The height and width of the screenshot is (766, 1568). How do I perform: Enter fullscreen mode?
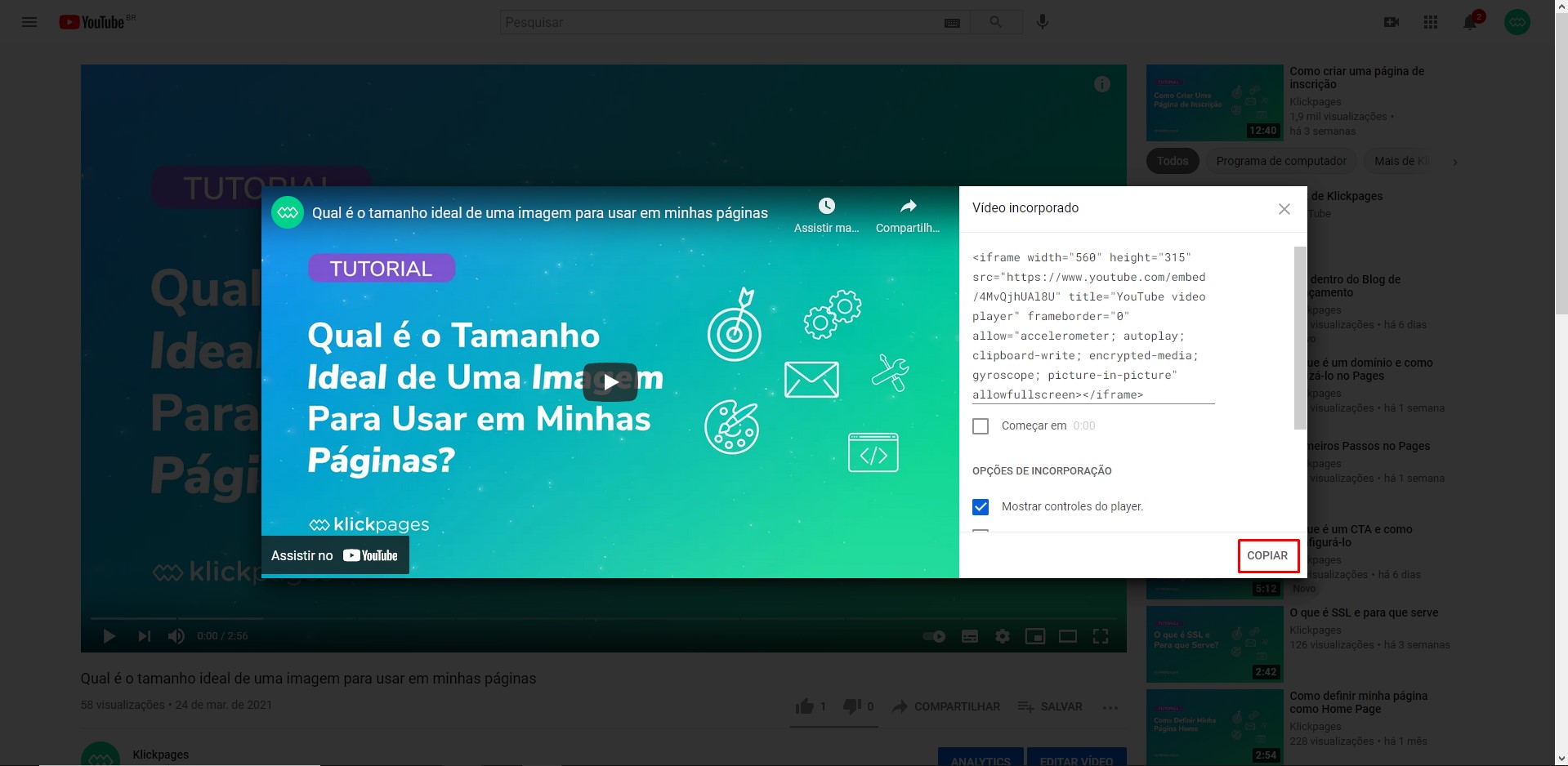1101,636
